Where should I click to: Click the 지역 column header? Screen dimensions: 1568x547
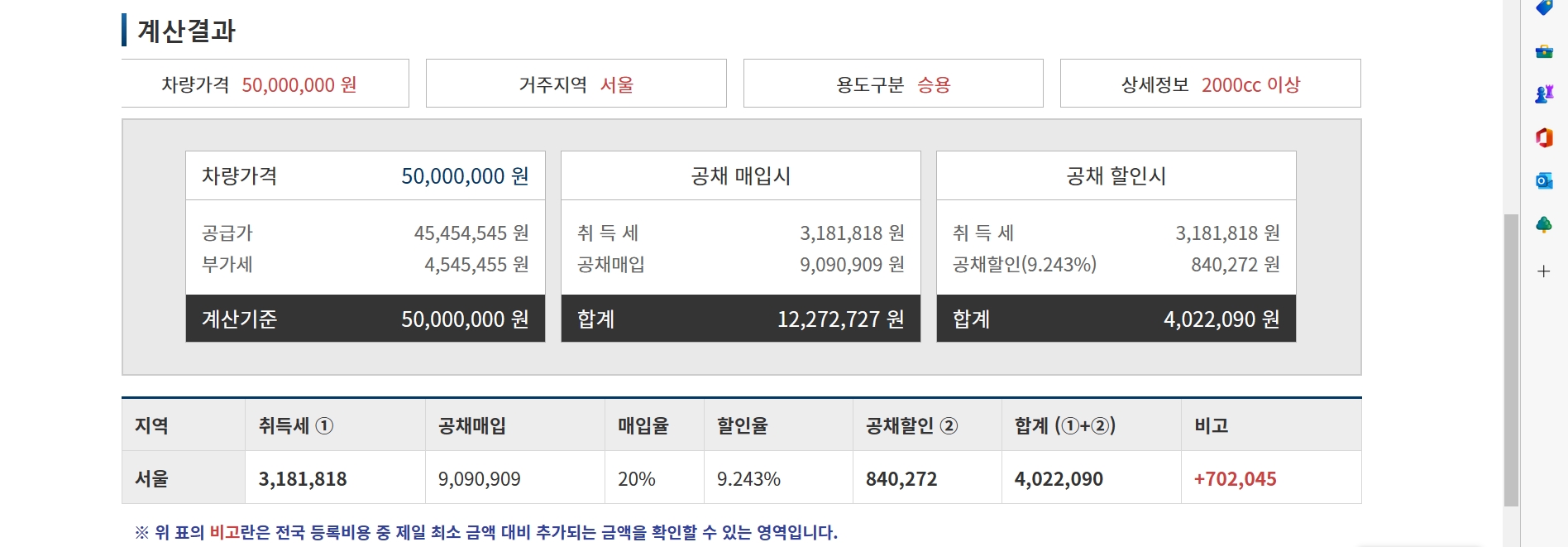tap(184, 425)
